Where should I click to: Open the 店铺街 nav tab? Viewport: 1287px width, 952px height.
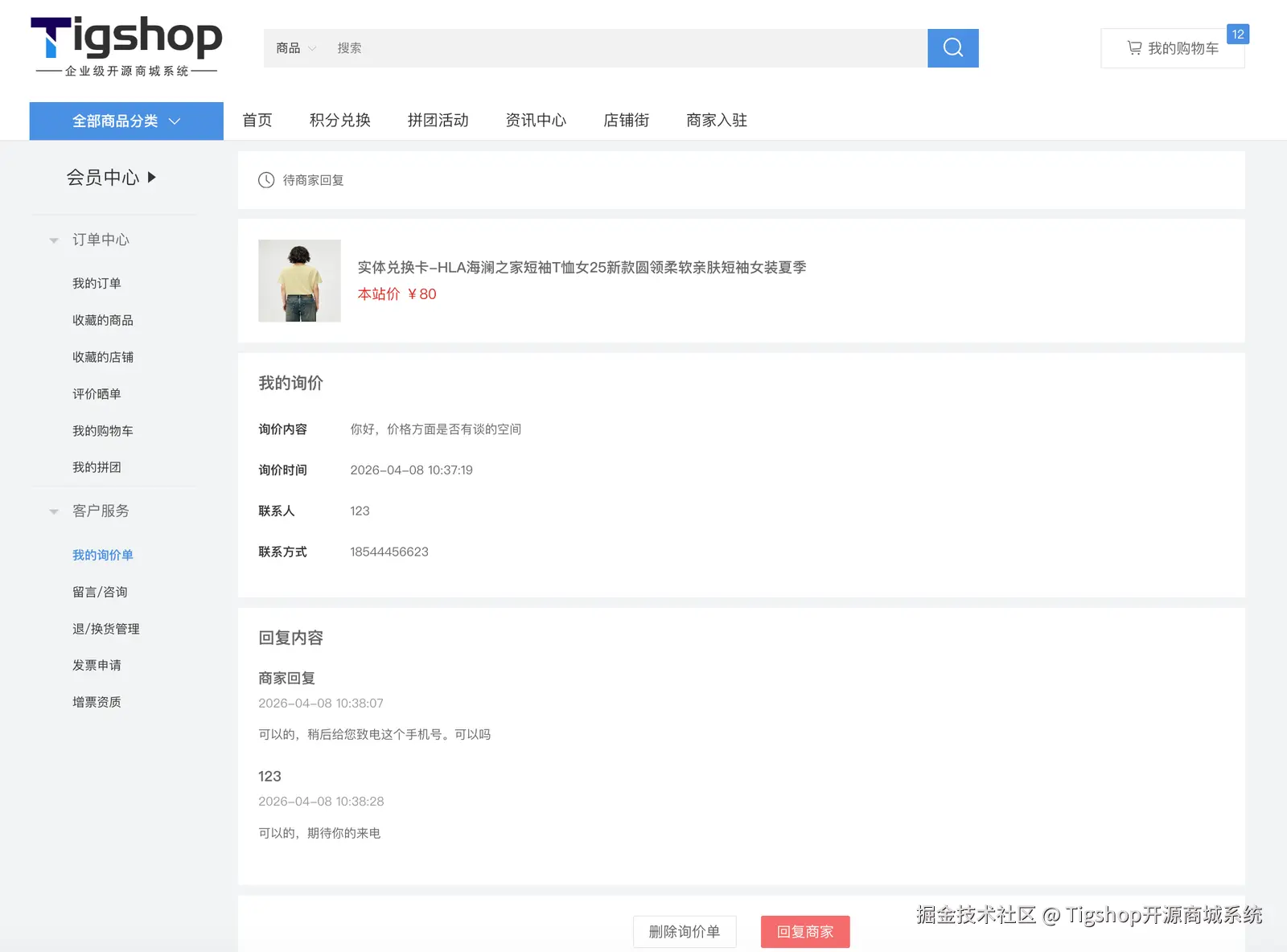(x=627, y=121)
